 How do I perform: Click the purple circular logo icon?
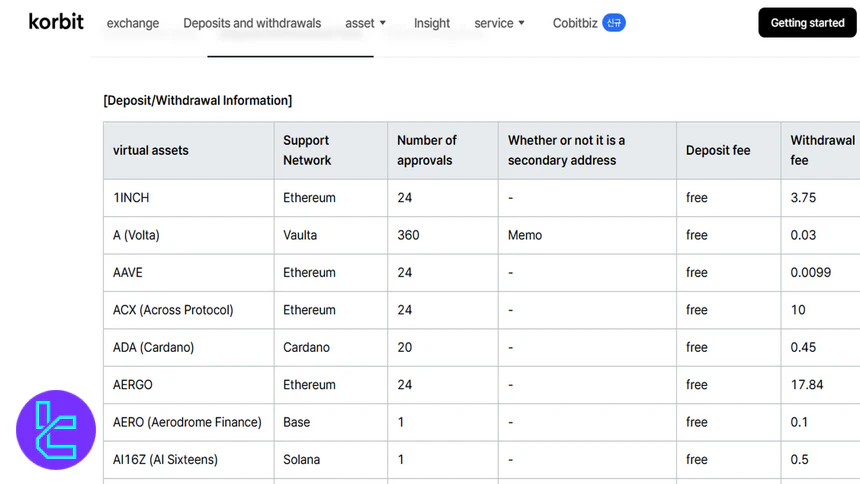click(56, 430)
